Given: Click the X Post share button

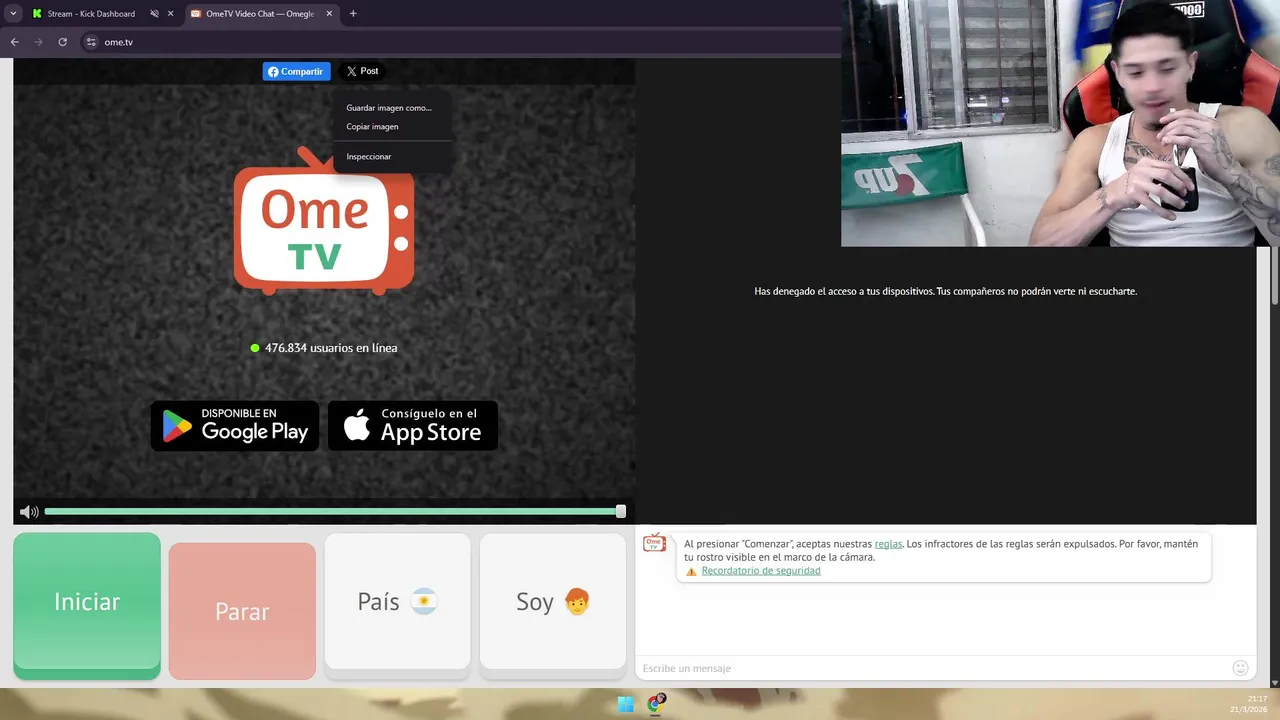Looking at the screenshot, I should 362,71.
